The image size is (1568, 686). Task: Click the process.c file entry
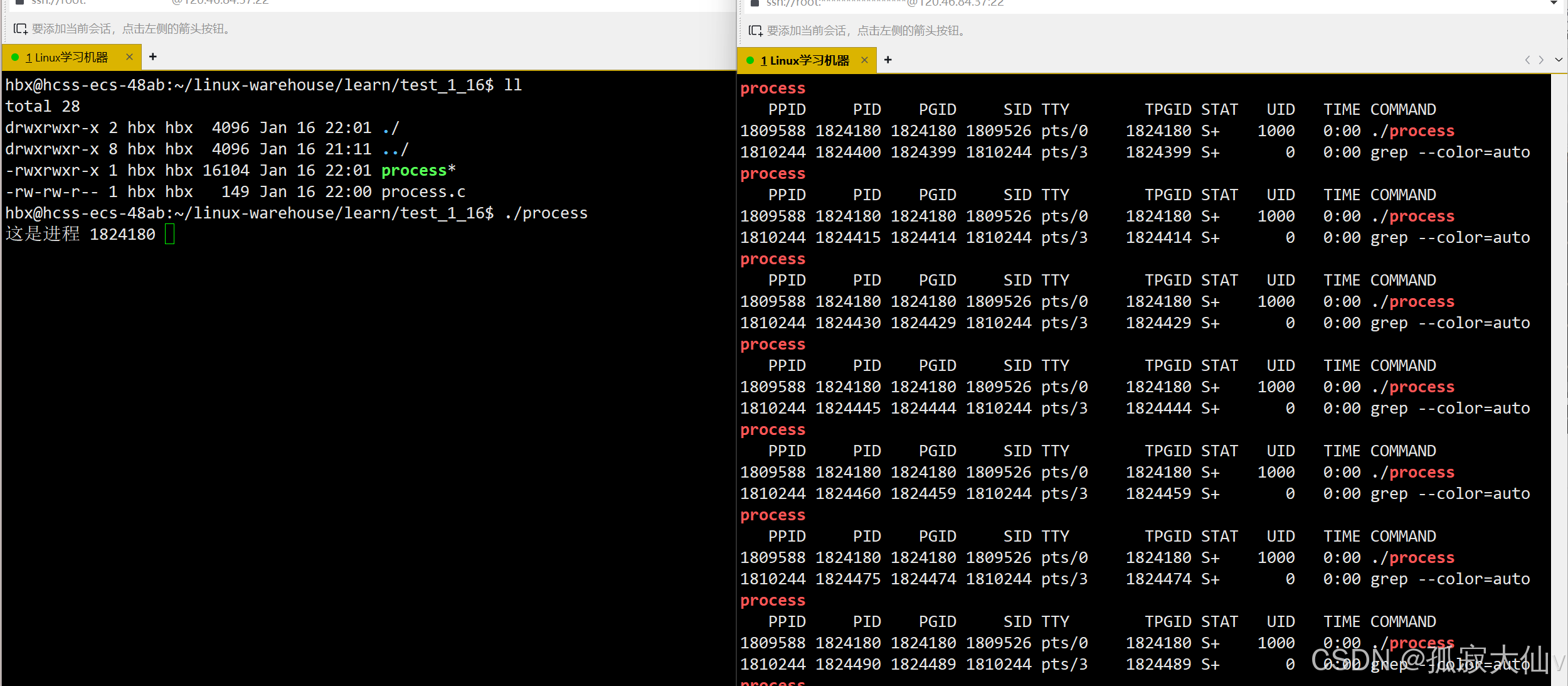423,191
